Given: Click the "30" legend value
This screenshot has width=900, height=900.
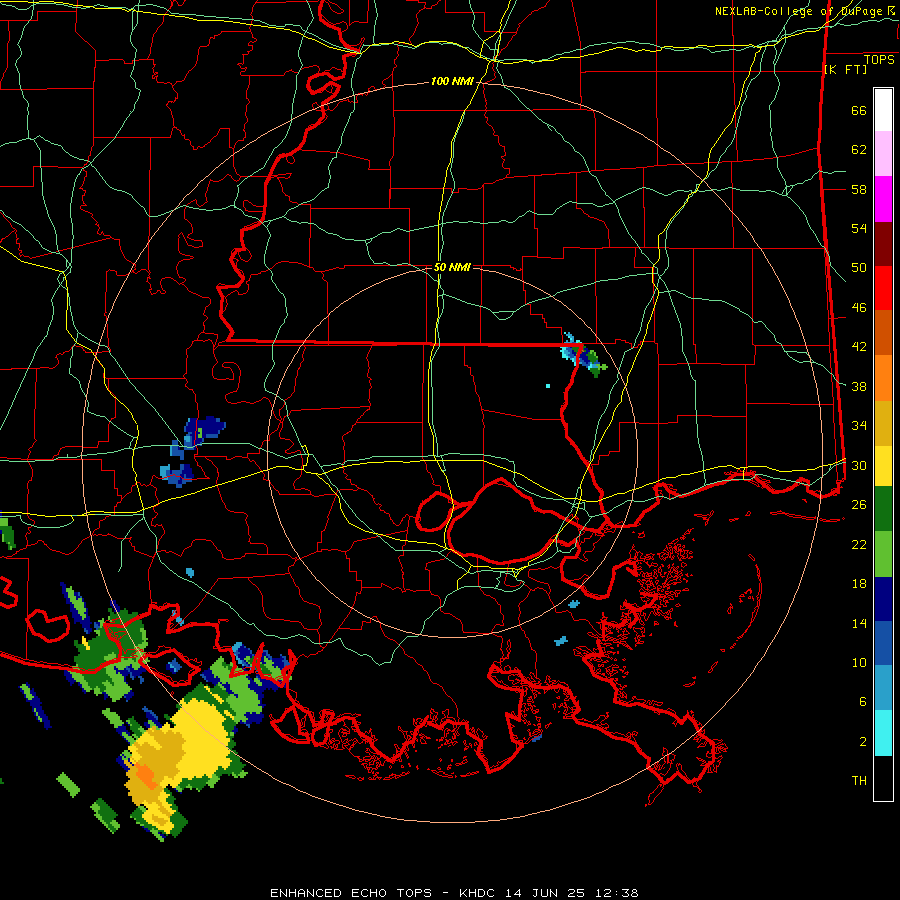Looking at the screenshot, I should tap(859, 465).
